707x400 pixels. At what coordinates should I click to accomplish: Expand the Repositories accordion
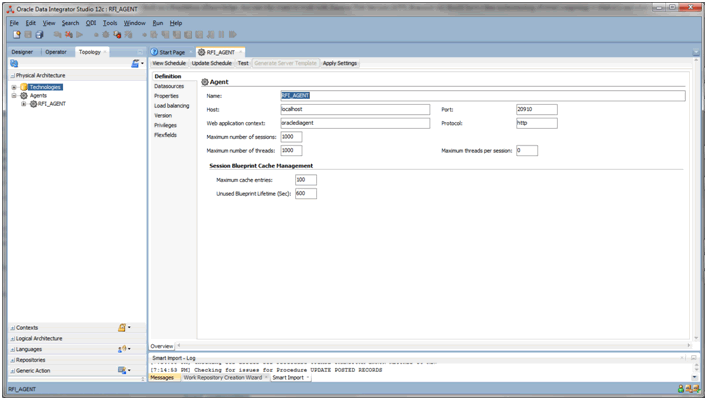(x=13, y=360)
